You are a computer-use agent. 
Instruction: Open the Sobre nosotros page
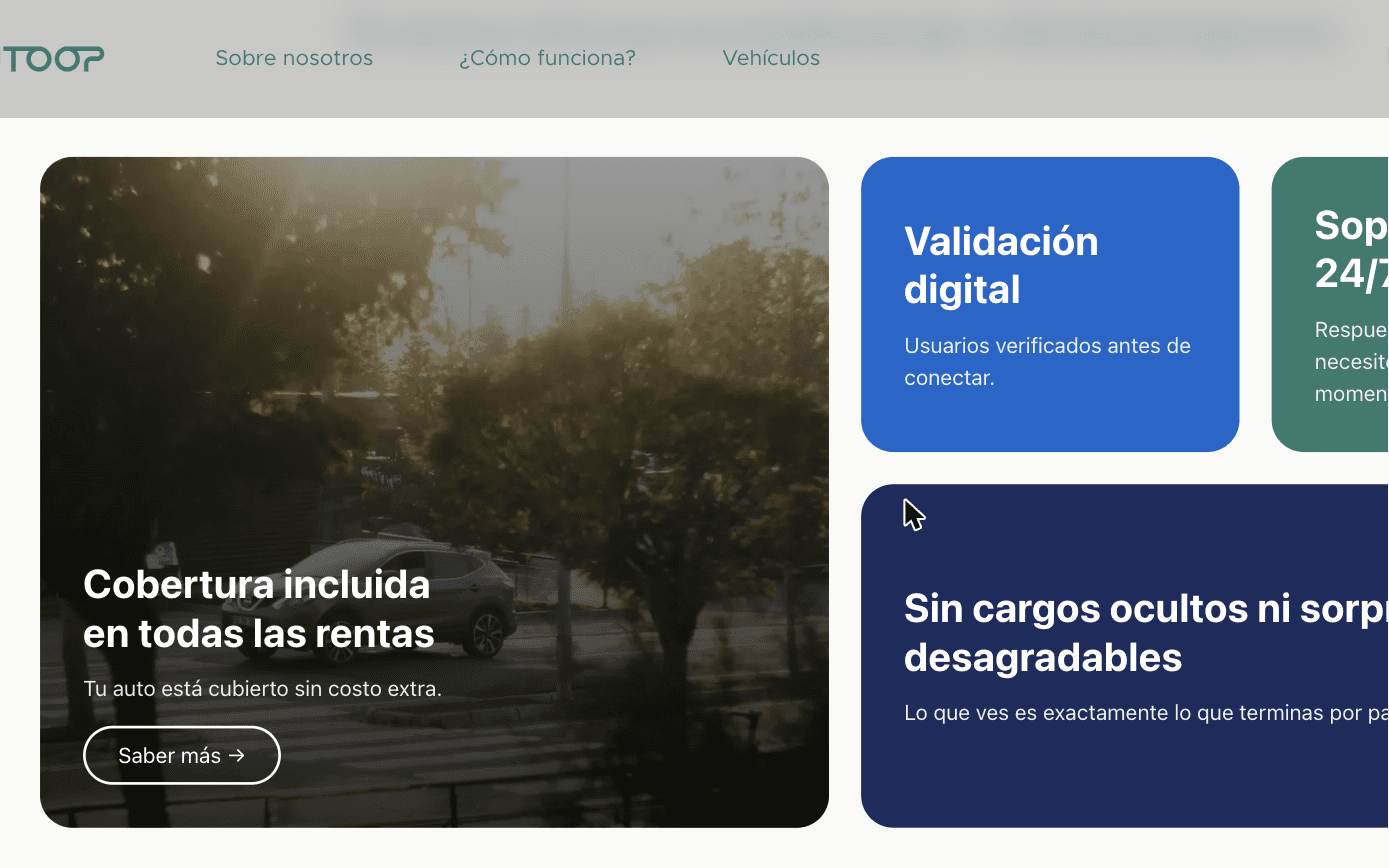click(x=294, y=58)
